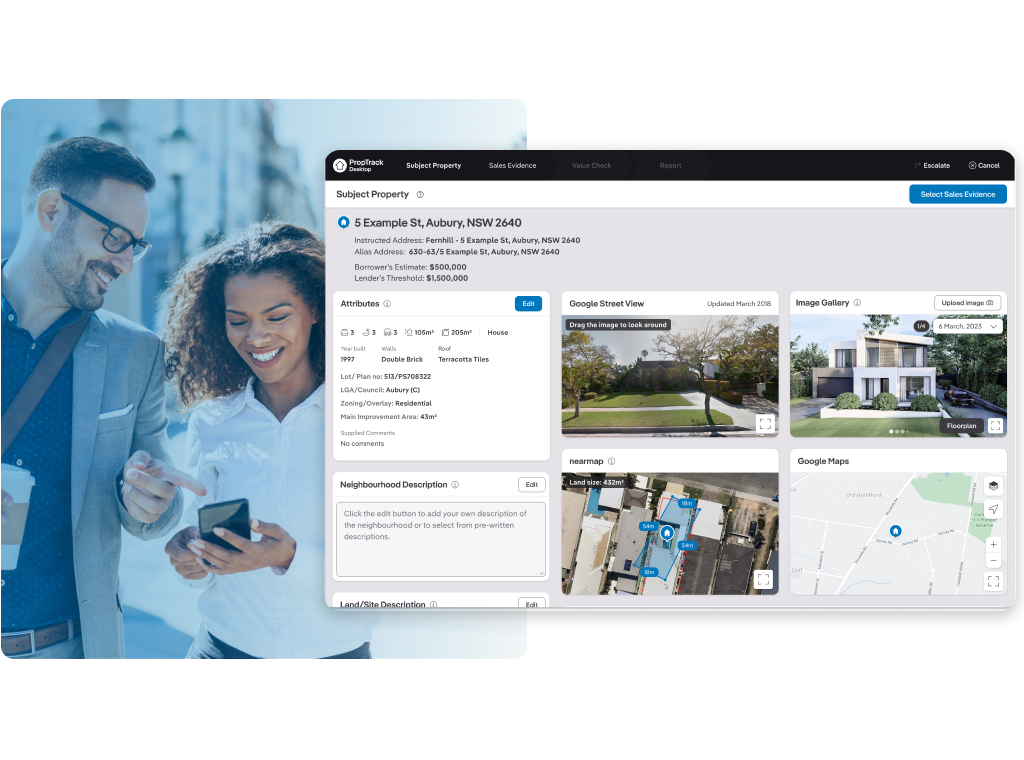Open the Image Gallery info icon
The image size is (1024, 760).
pos(857,303)
